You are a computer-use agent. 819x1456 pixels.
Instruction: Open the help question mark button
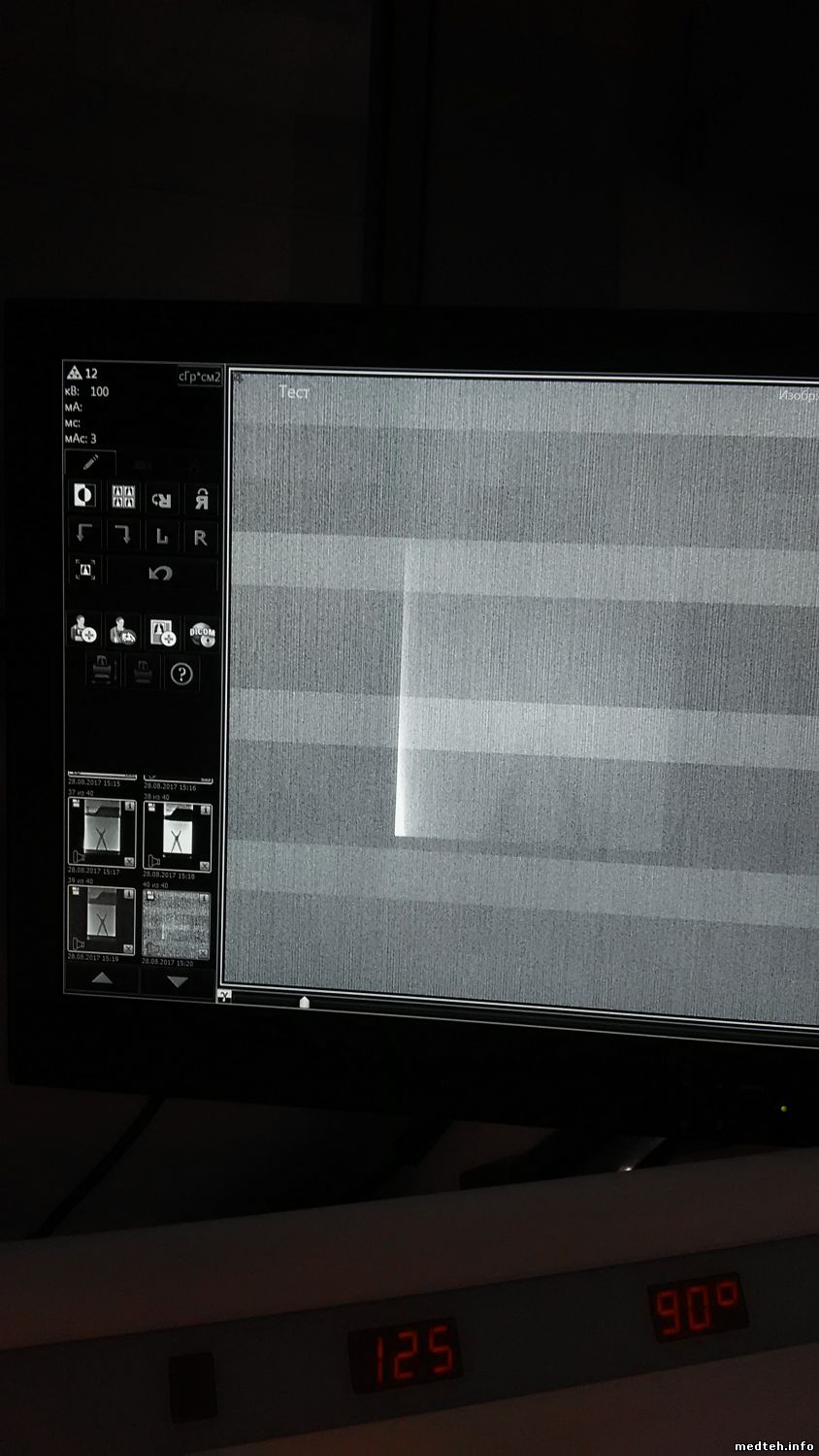pyautogui.click(x=181, y=673)
